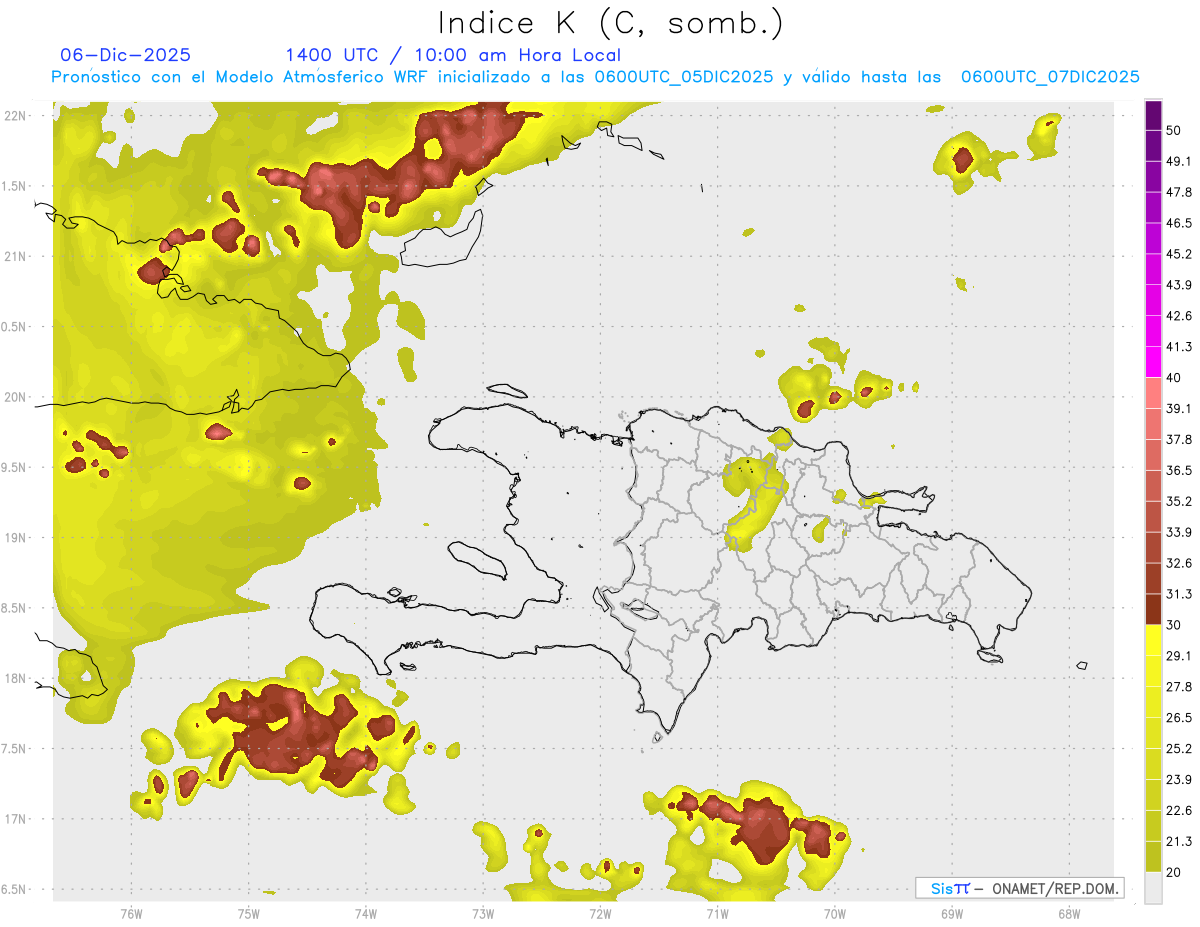Click the latitude label "21N"
The width and height of the screenshot is (1200, 927).
15,256
